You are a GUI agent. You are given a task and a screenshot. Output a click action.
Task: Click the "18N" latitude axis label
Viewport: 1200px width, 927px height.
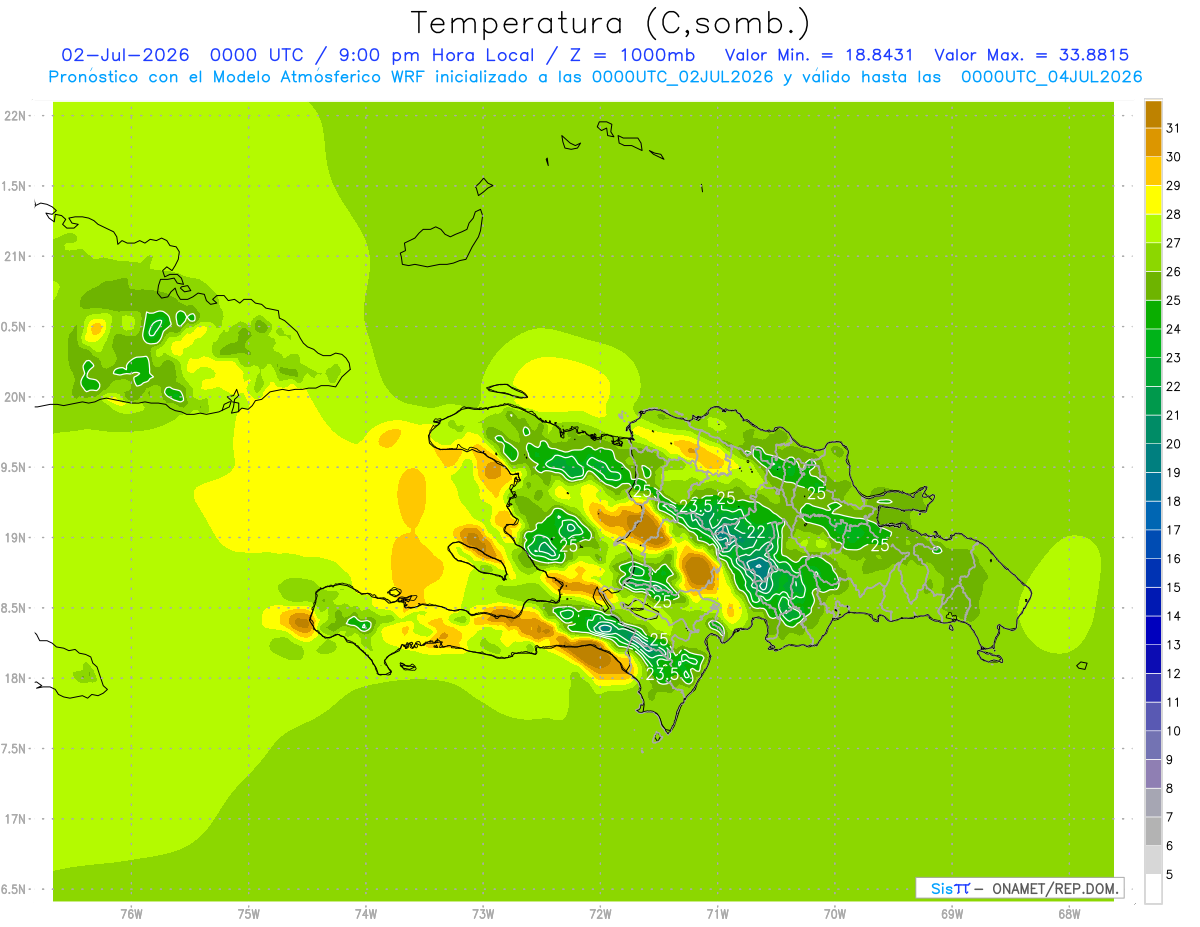[x=15, y=678]
